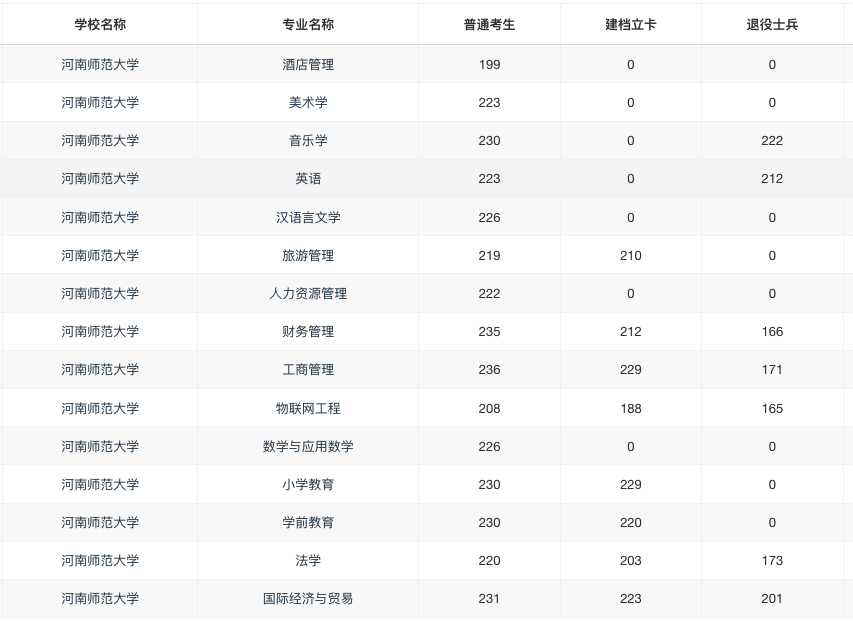Select the 法学 major cell

308,561
